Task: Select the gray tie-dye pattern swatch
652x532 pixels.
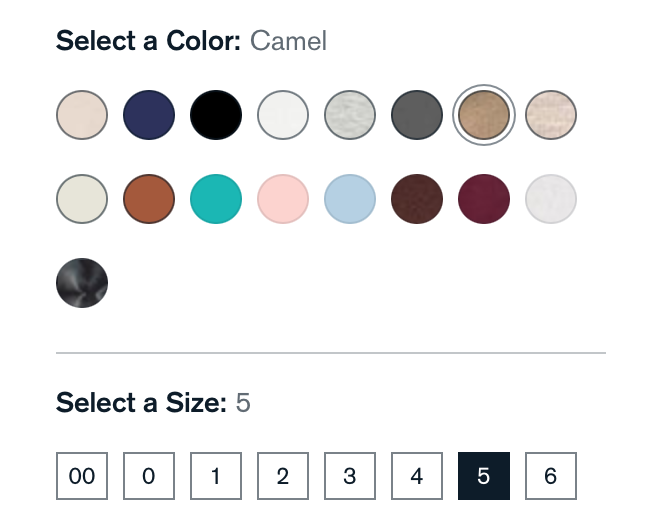Action: 82,283
